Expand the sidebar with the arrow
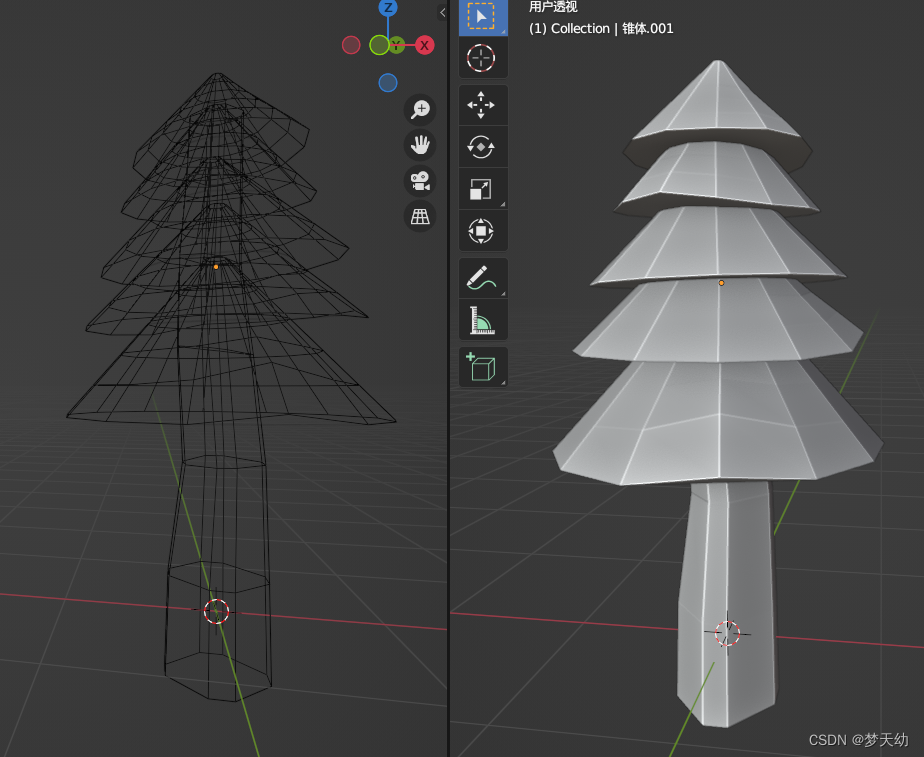 click(x=443, y=12)
